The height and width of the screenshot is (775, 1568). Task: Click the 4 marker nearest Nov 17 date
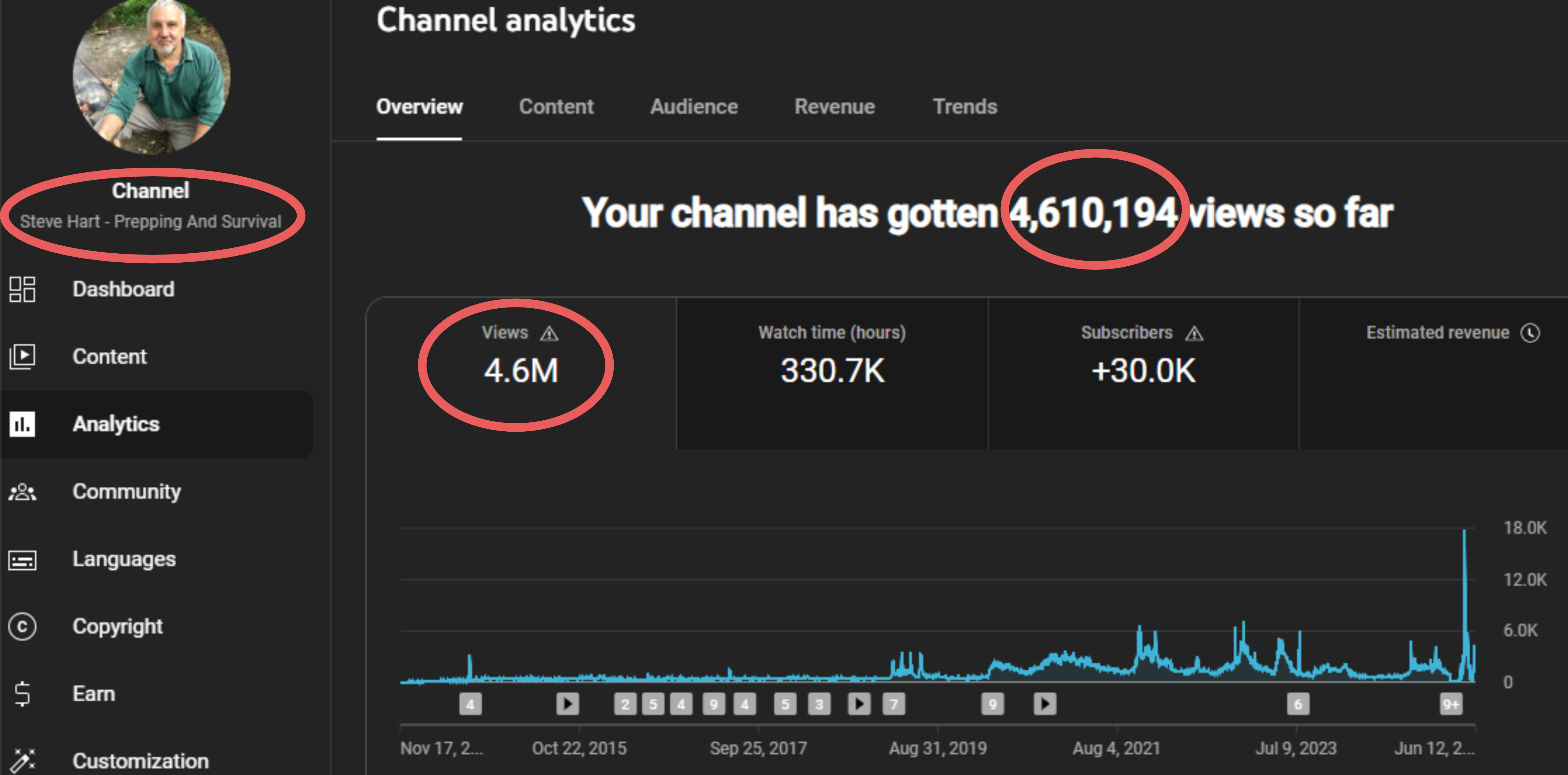pyautogui.click(x=471, y=704)
